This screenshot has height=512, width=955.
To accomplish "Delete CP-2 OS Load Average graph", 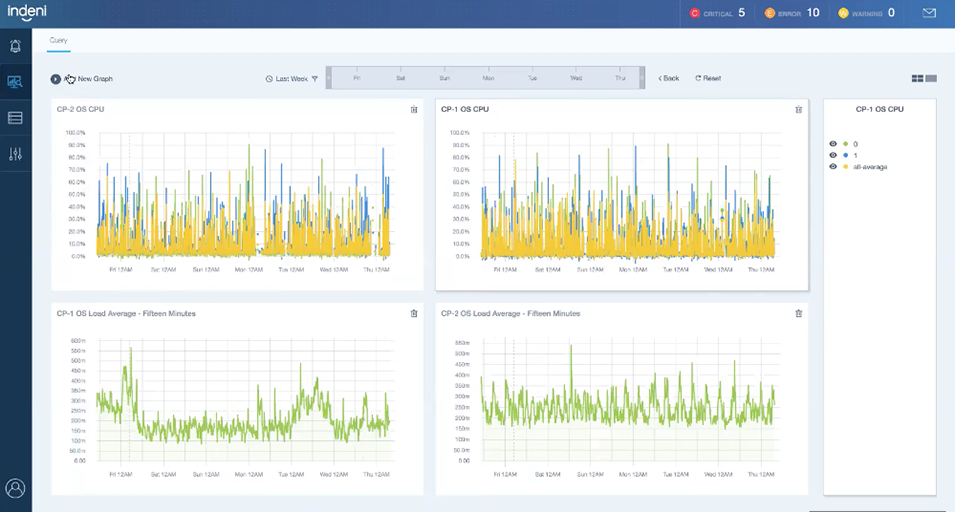I will tap(798, 314).
